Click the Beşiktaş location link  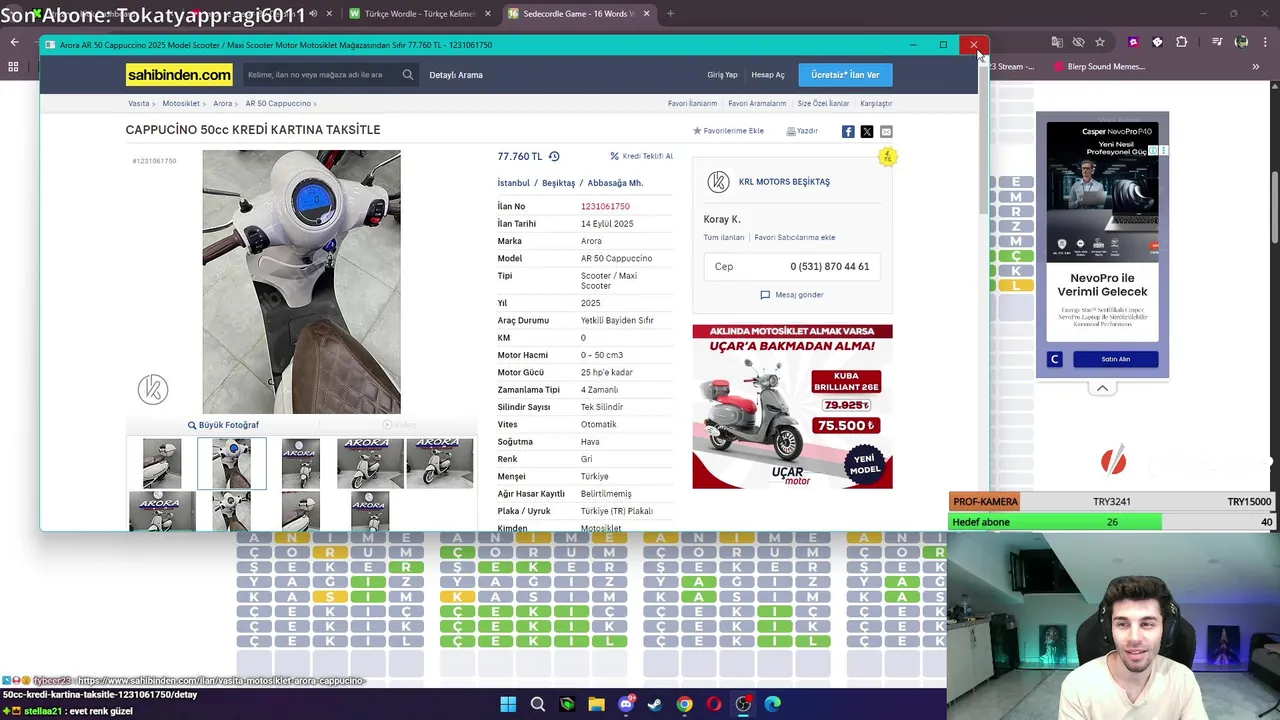coord(558,183)
